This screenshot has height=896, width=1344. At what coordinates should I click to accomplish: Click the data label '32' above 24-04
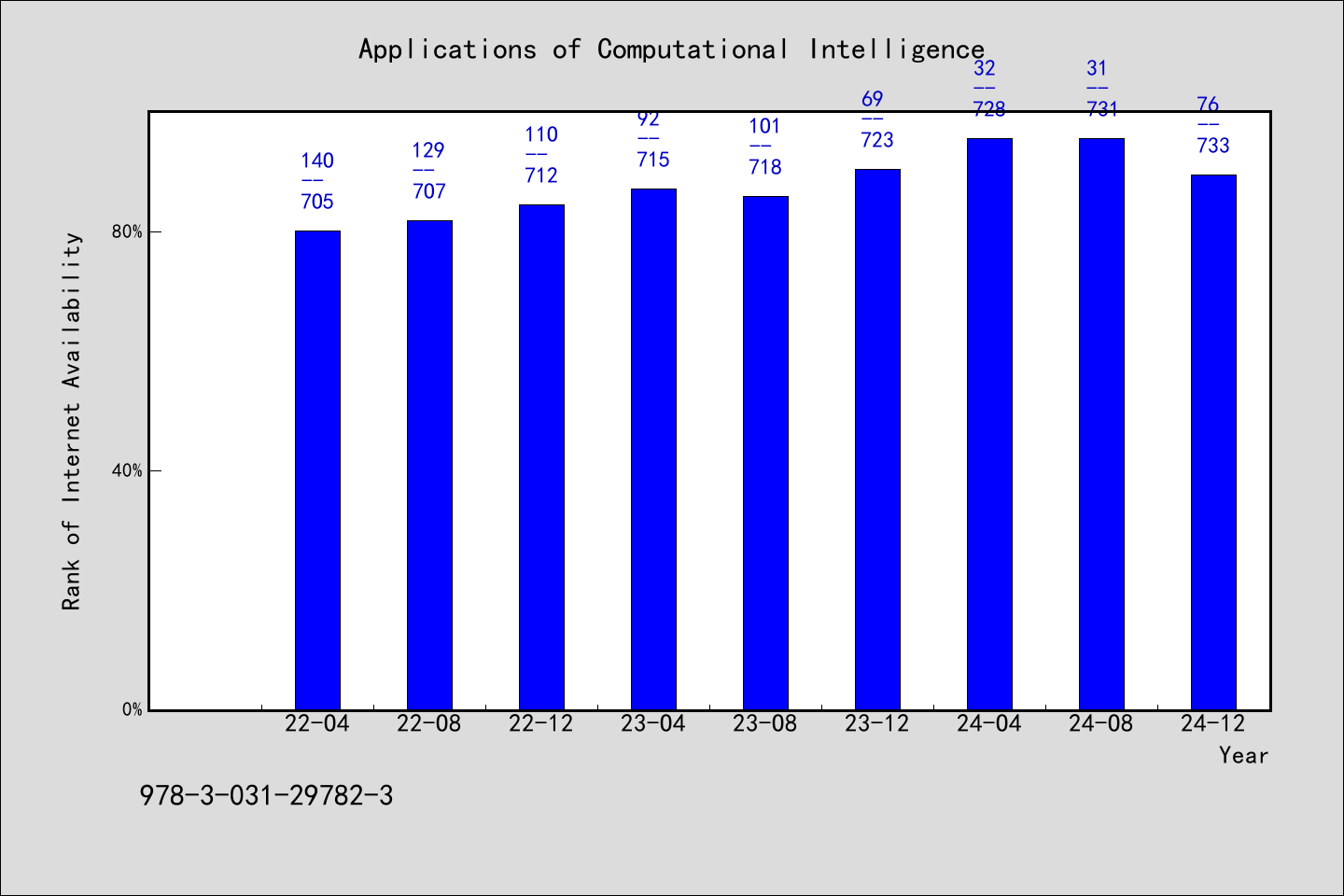[985, 68]
